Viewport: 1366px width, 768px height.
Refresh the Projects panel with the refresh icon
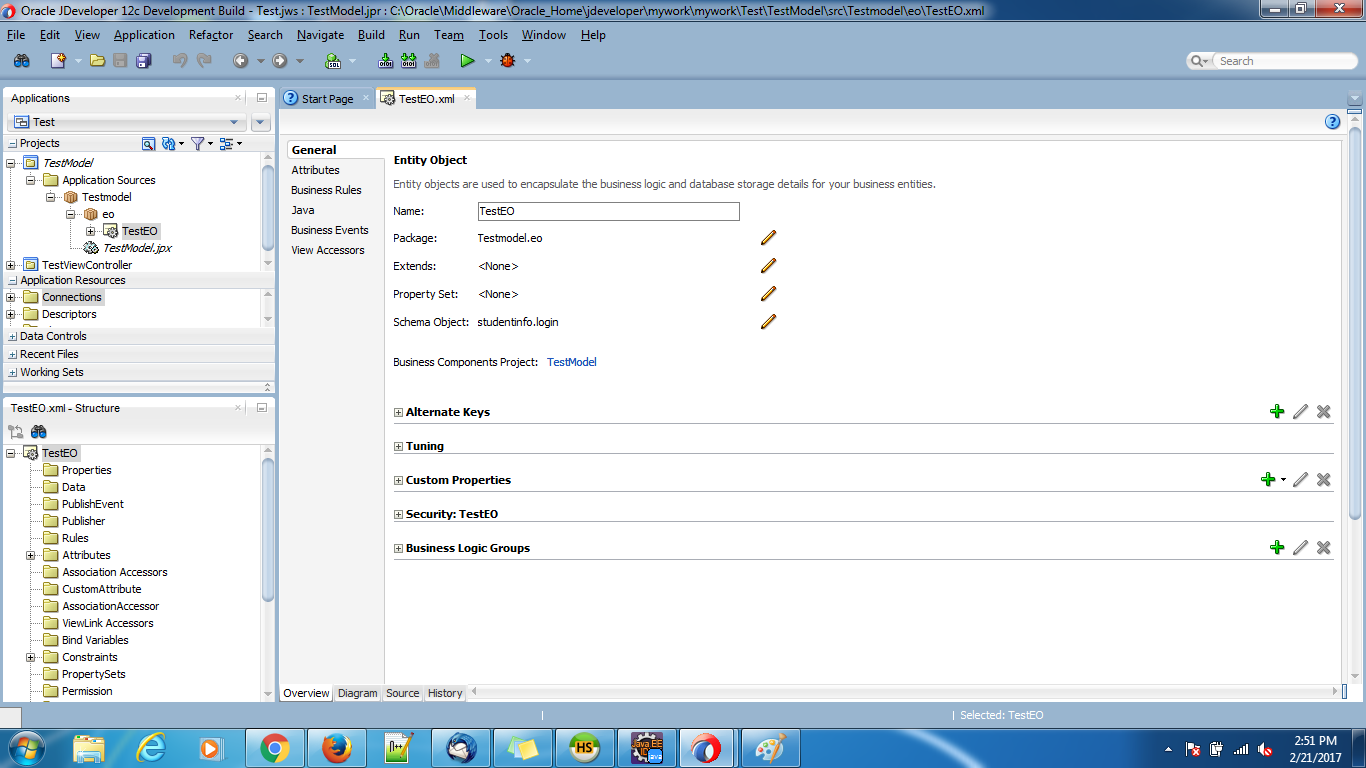point(166,143)
